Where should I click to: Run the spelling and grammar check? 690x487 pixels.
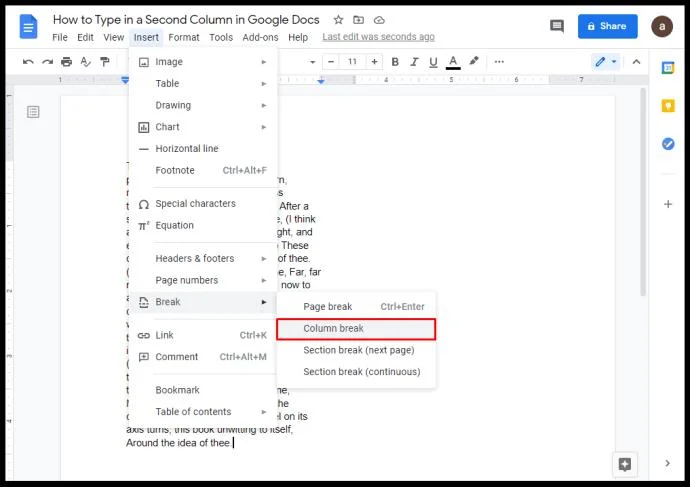[x=85, y=62]
